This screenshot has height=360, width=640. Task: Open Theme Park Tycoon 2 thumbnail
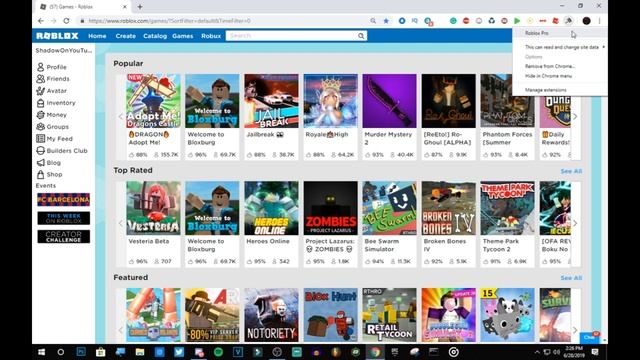point(507,208)
